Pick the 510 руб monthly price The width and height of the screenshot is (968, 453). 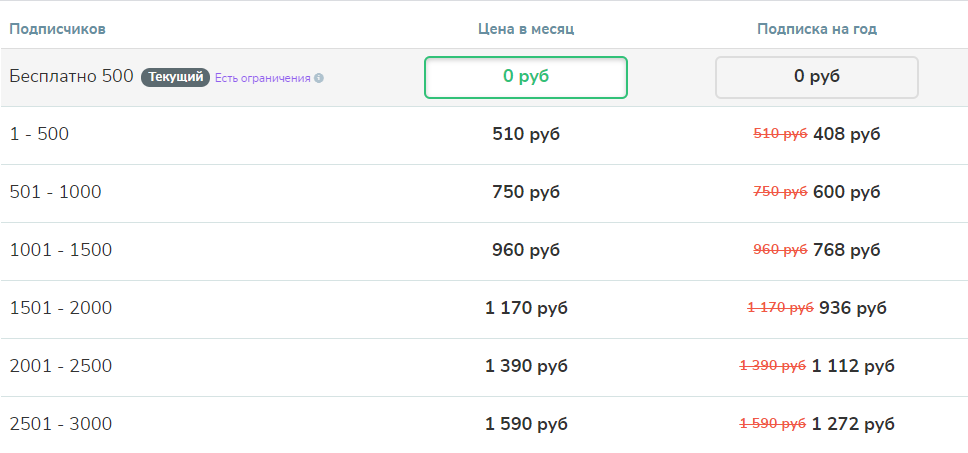tap(526, 134)
